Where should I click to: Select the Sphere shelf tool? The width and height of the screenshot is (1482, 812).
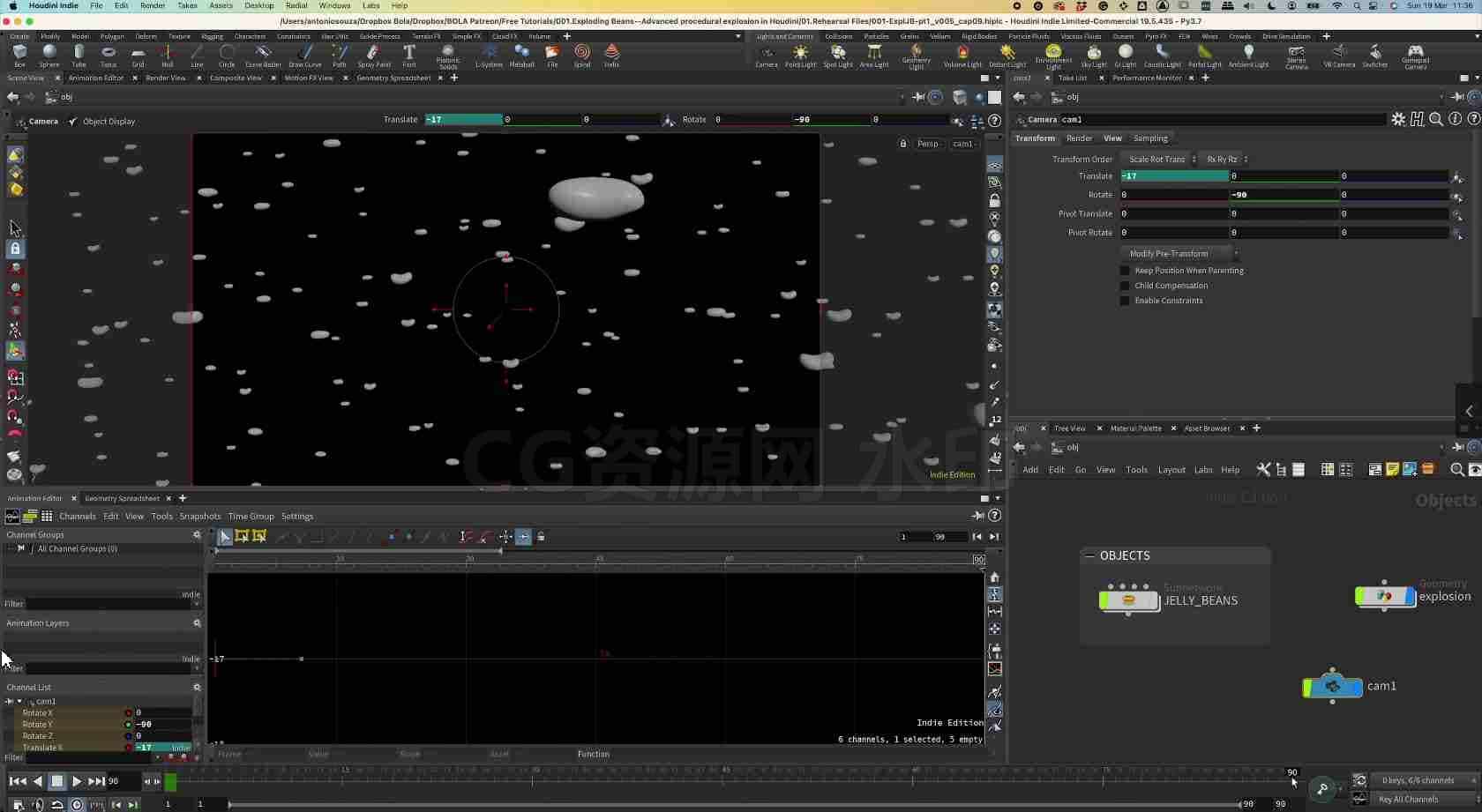pos(49,56)
